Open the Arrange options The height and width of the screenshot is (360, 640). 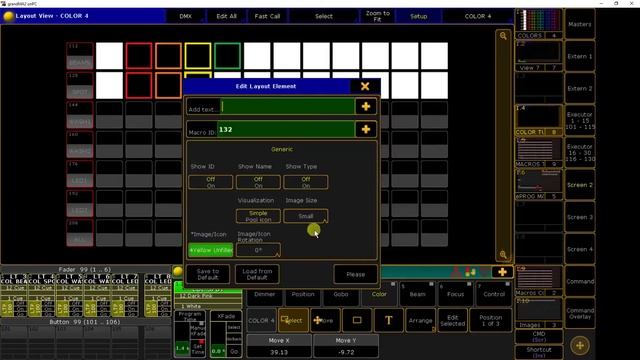[x=420, y=320]
